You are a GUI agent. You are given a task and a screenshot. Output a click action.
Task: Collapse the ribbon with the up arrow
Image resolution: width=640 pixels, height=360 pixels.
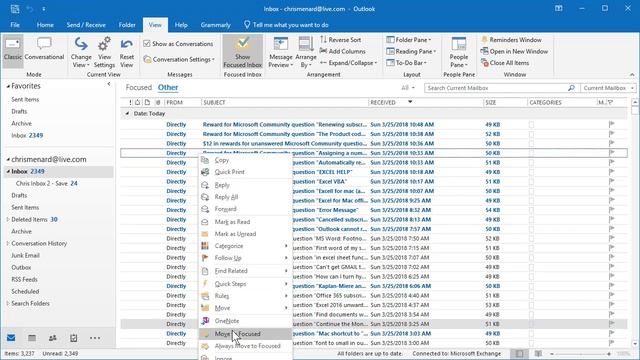pyautogui.click(x=632, y=75)
